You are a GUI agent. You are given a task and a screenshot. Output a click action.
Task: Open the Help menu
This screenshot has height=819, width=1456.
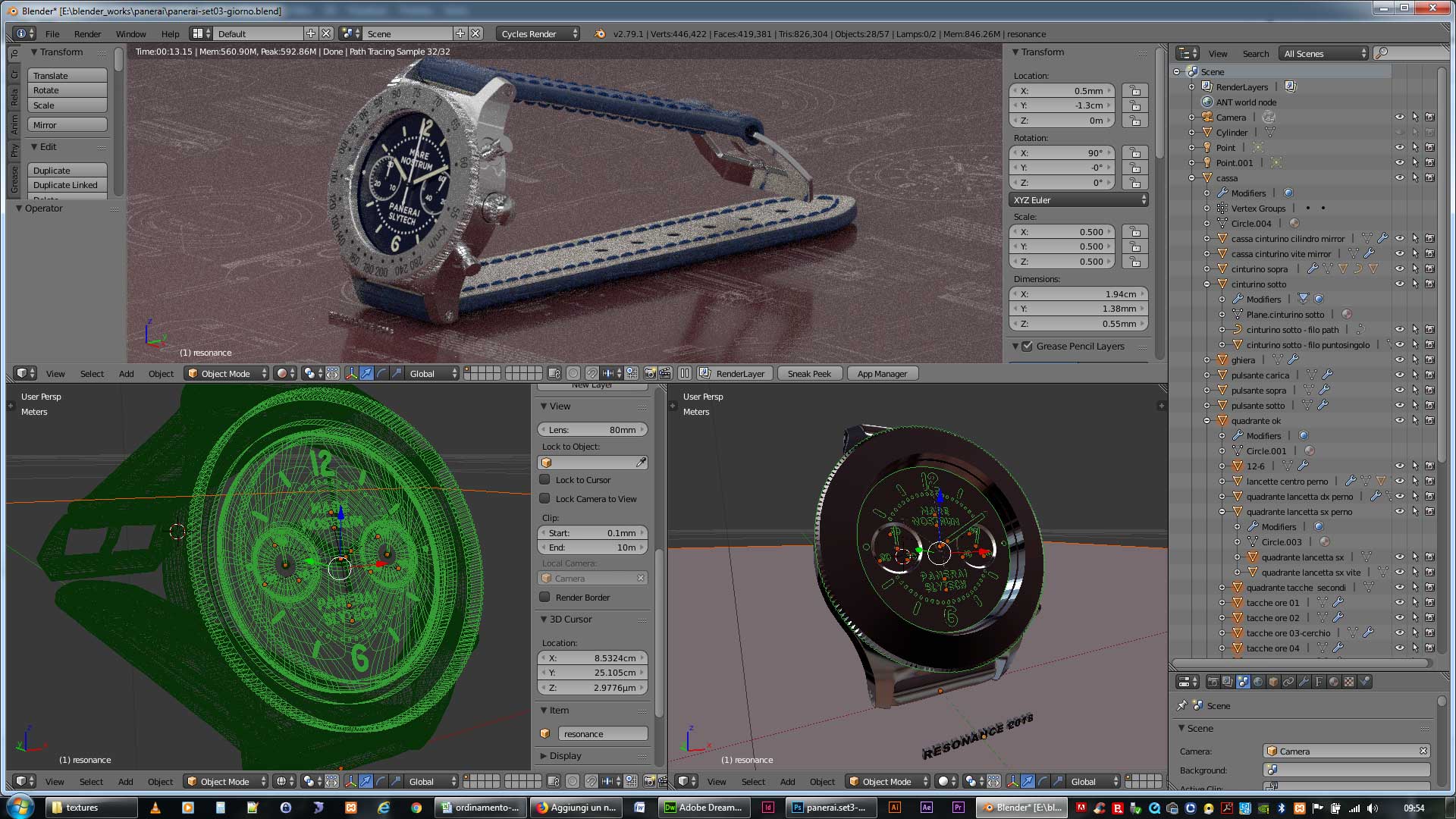[x=170, y=33]
